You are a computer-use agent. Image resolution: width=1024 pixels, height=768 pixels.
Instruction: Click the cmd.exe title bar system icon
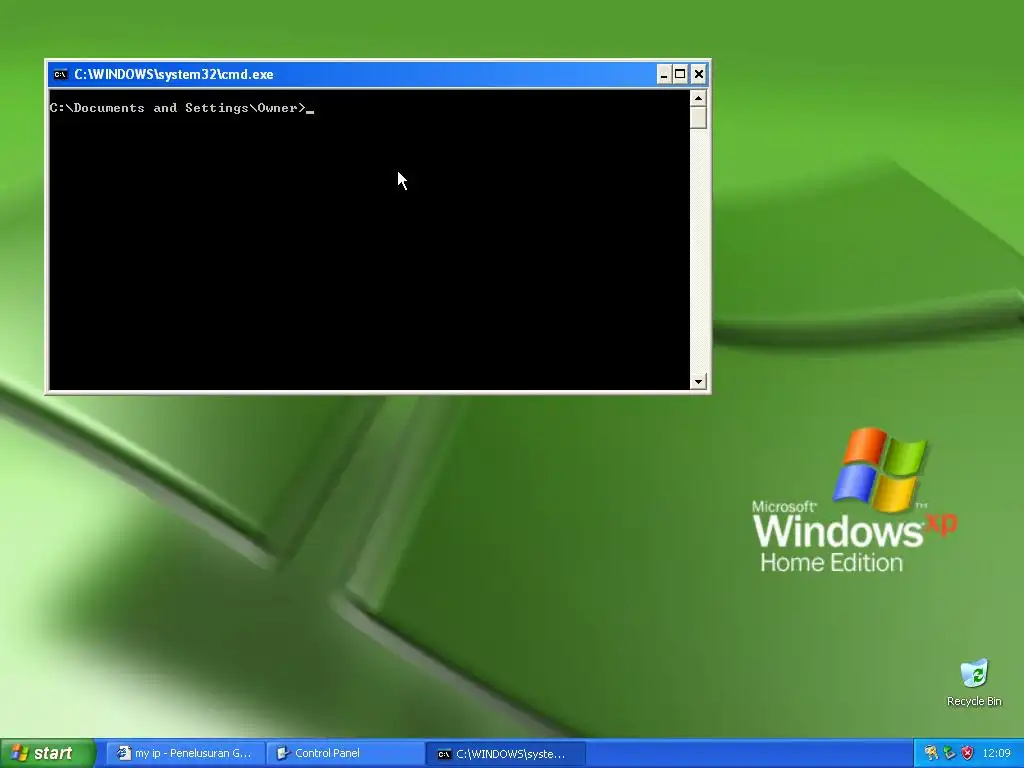pyautogui.click(x=60, y=74)
